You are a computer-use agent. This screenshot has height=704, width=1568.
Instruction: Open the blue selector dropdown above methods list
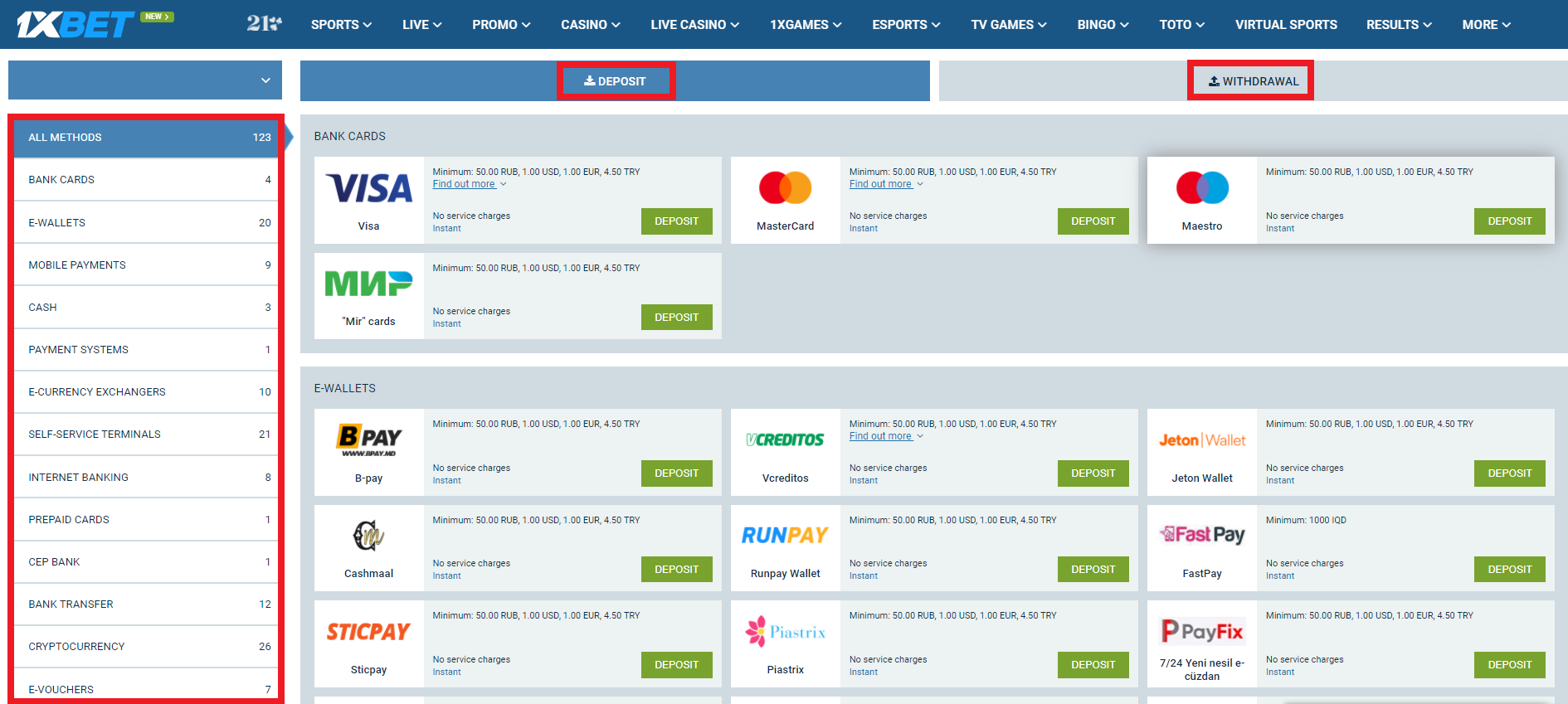click(145, 80)
